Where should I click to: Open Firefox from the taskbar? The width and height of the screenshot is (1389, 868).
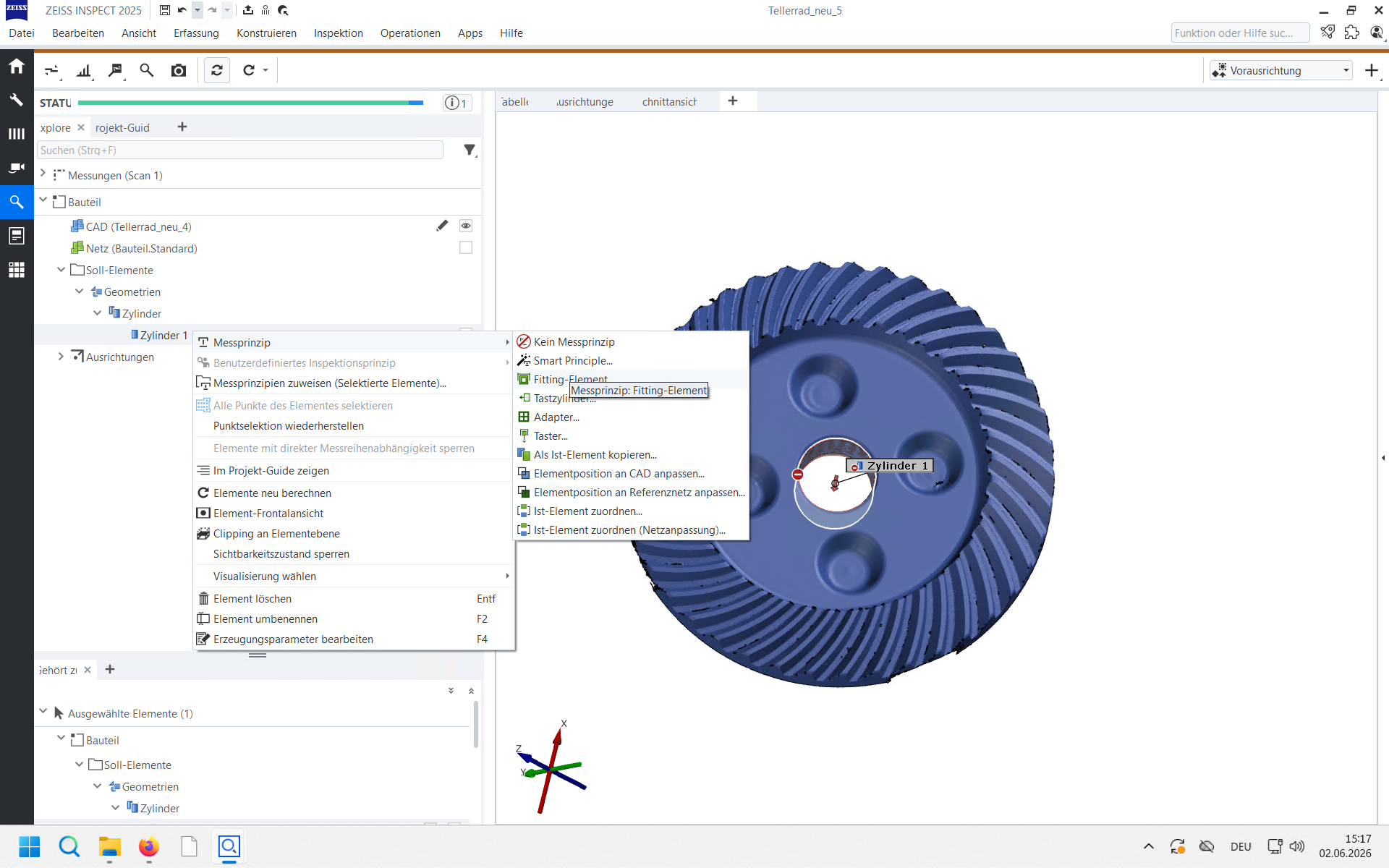149,846
